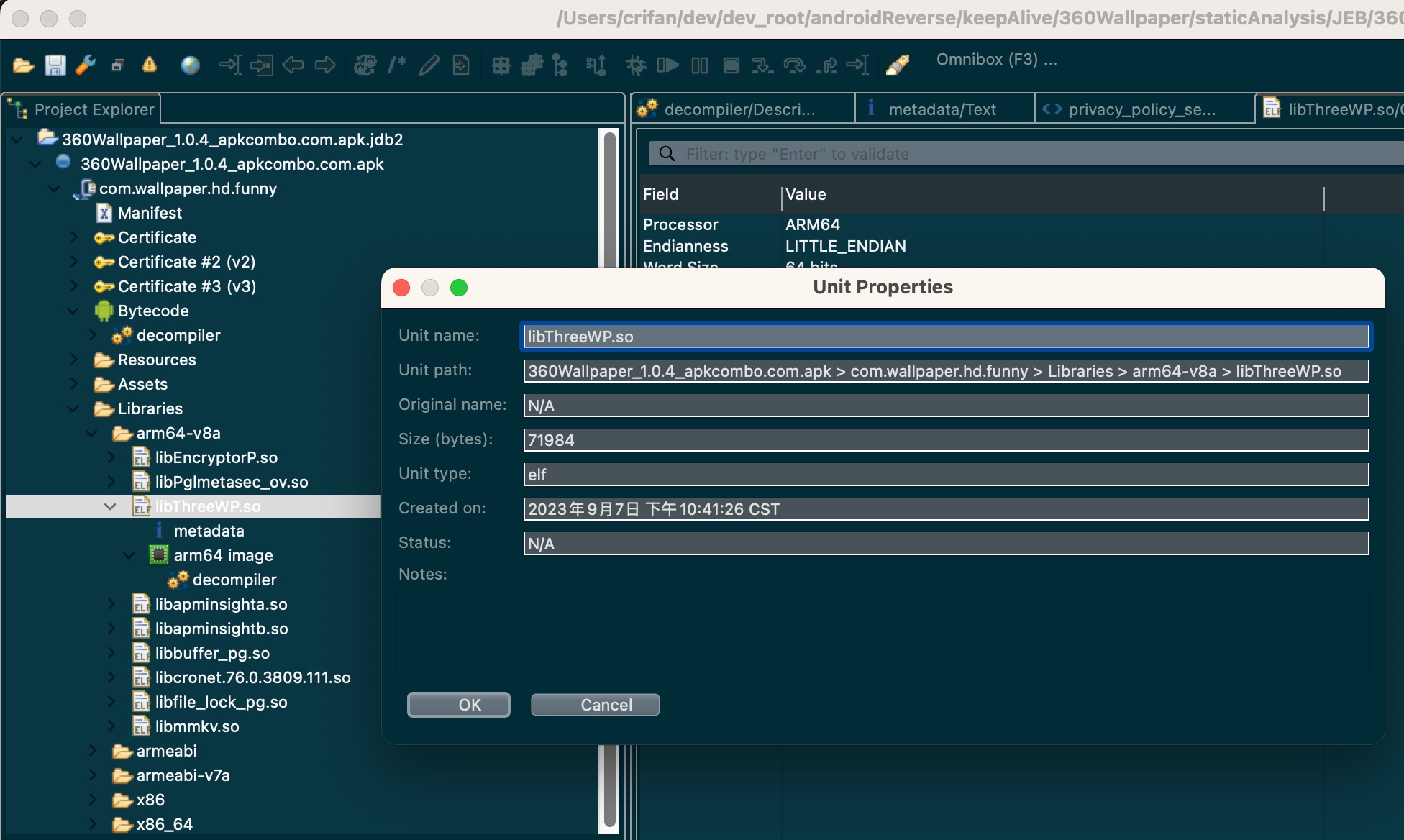1404x840 pixels.
Task: Click the Notes text area
Action: coord(883,633)
